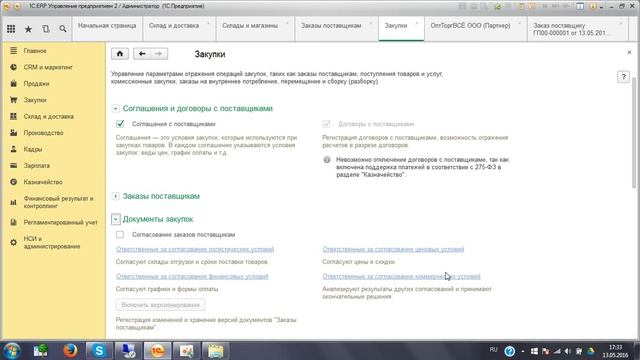Open Главное section in sidebar
Screen dimensions: 640x360
click(x=35, y=51)
